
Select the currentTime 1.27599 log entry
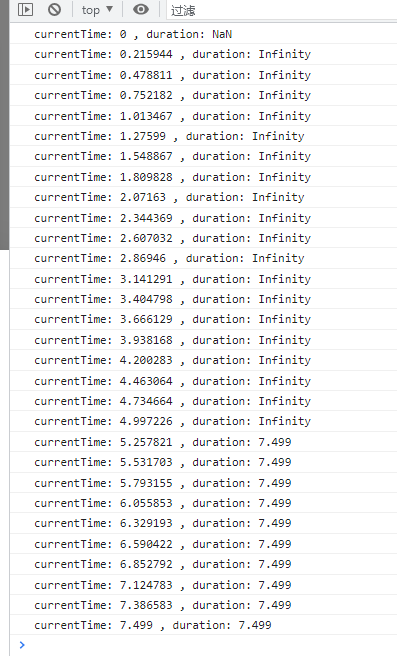tap(203, 136)
